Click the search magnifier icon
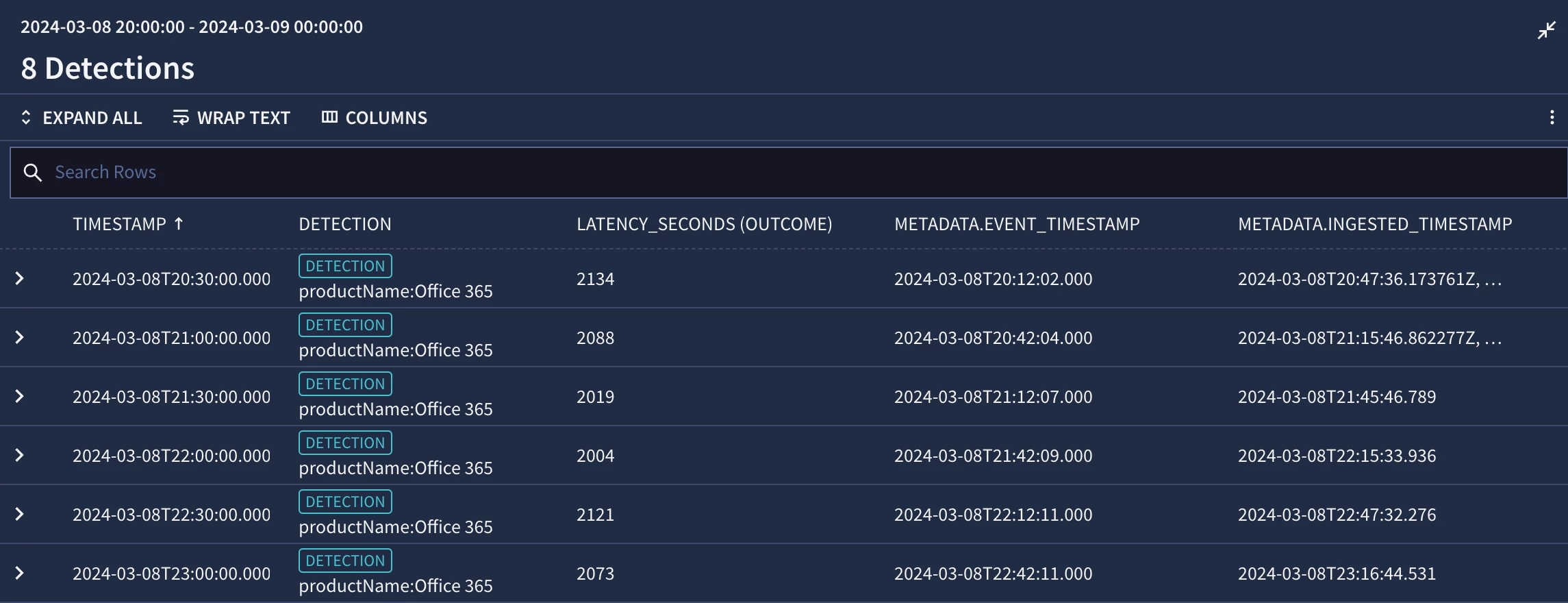Screen dimensions: 1568x603 click(x=32, y=172)
